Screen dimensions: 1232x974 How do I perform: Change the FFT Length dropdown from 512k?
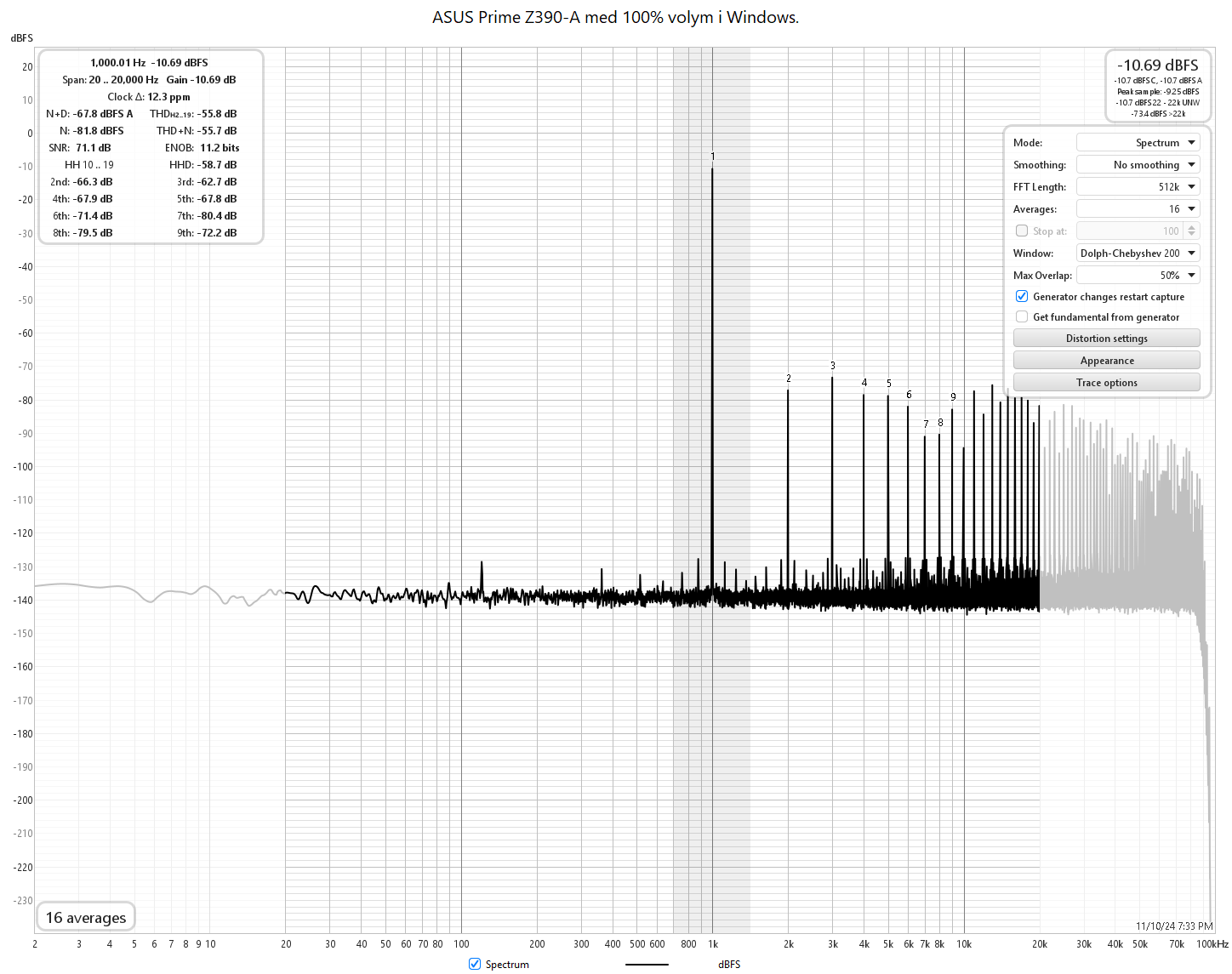1138,186
